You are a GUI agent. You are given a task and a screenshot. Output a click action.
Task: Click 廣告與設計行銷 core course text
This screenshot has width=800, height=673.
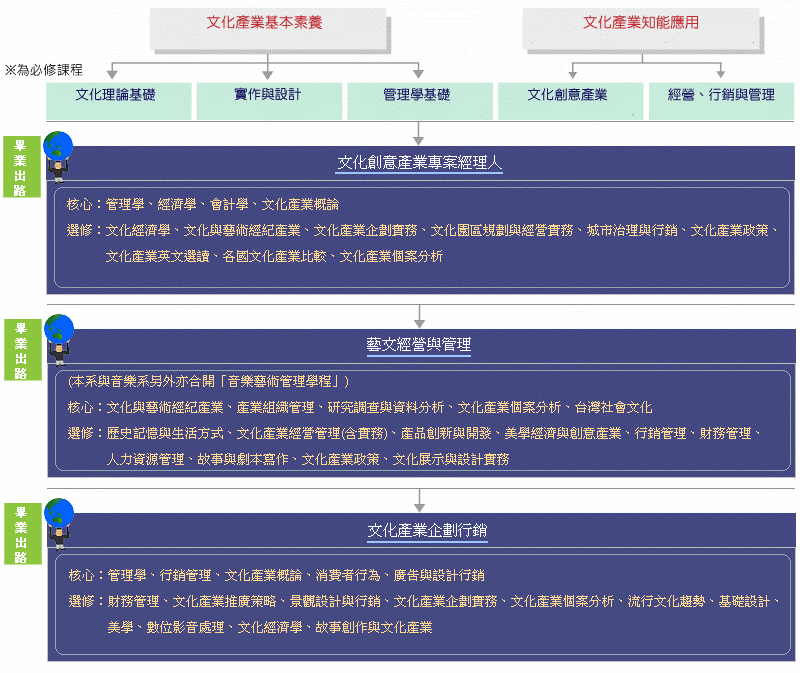click(439, 576)
